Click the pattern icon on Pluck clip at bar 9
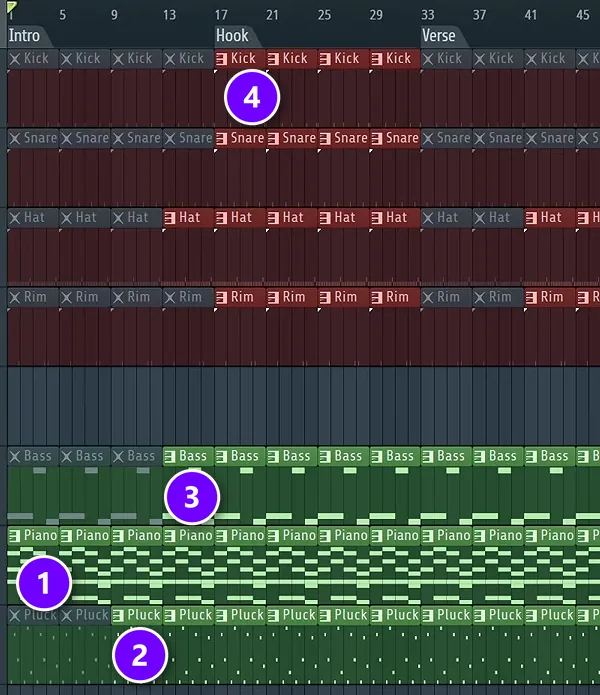Image resolution: width=600 pixels, height=695 pixels. 118,615
